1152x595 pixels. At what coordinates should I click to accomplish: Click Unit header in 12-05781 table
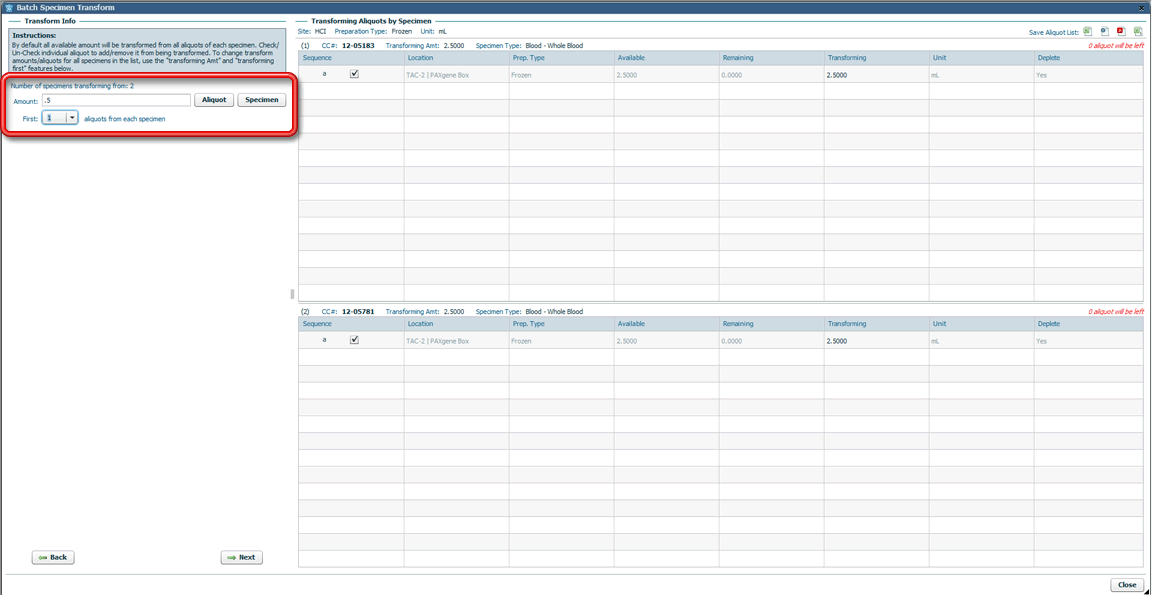pyautogui.click(x=982, y=324)
